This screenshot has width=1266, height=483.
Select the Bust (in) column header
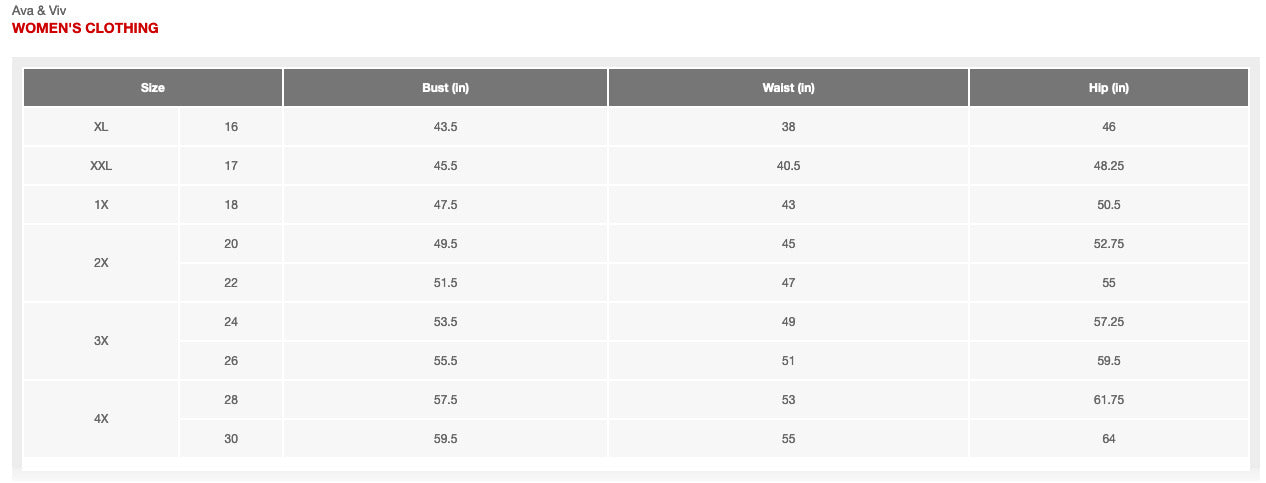click(x=445, y=88)
